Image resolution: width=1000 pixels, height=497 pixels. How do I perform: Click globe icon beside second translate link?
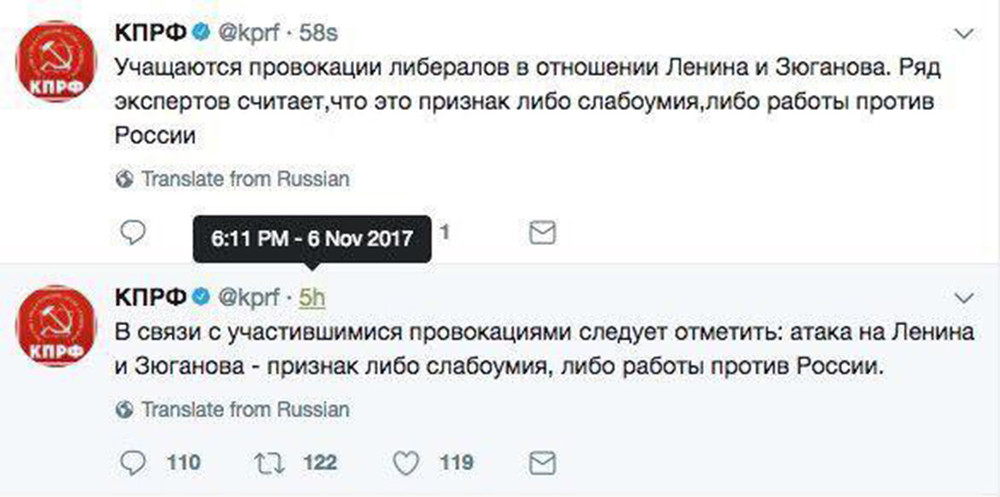(x=126, y=409)
